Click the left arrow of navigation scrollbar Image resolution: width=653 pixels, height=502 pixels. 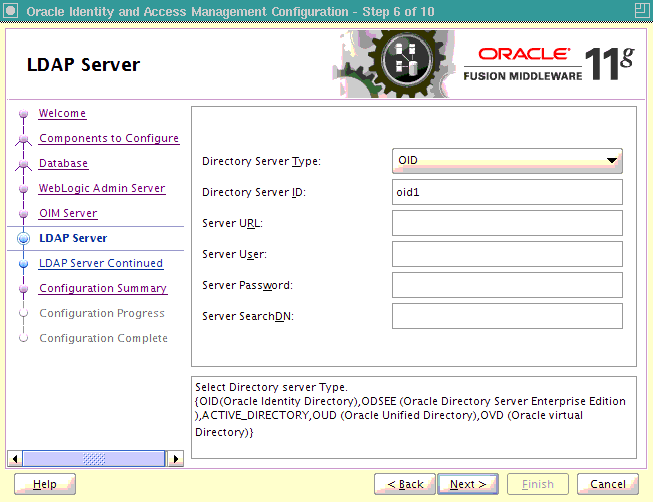point(15,459)
